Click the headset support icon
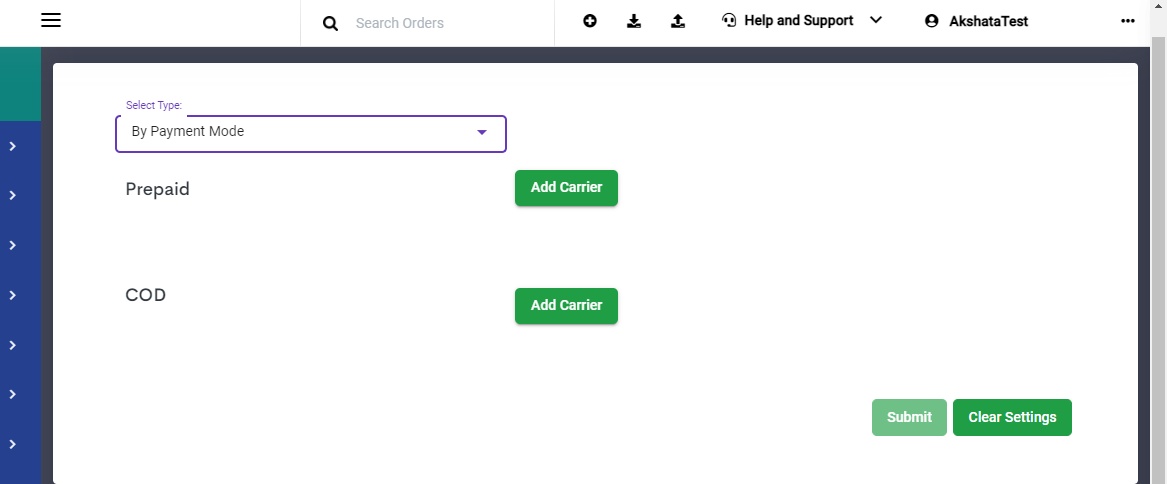 [729, 21]
